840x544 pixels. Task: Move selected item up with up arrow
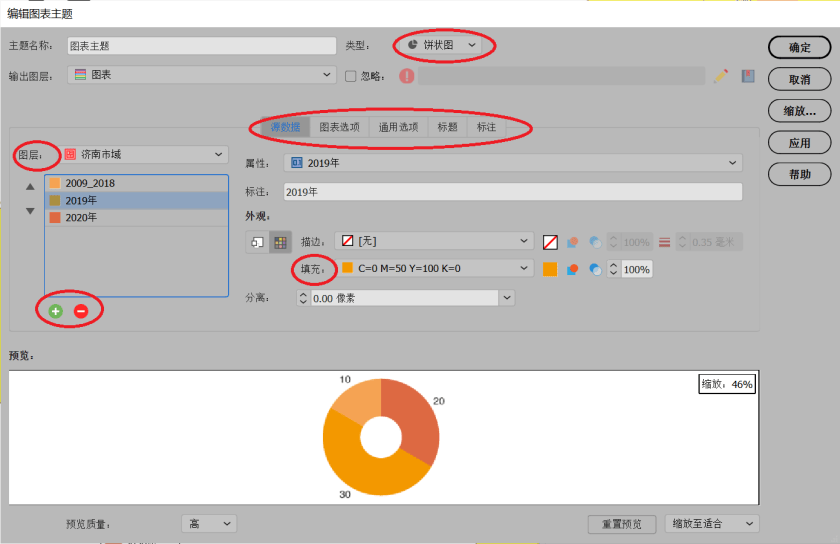pyautogui.click(x=30, y=187)
